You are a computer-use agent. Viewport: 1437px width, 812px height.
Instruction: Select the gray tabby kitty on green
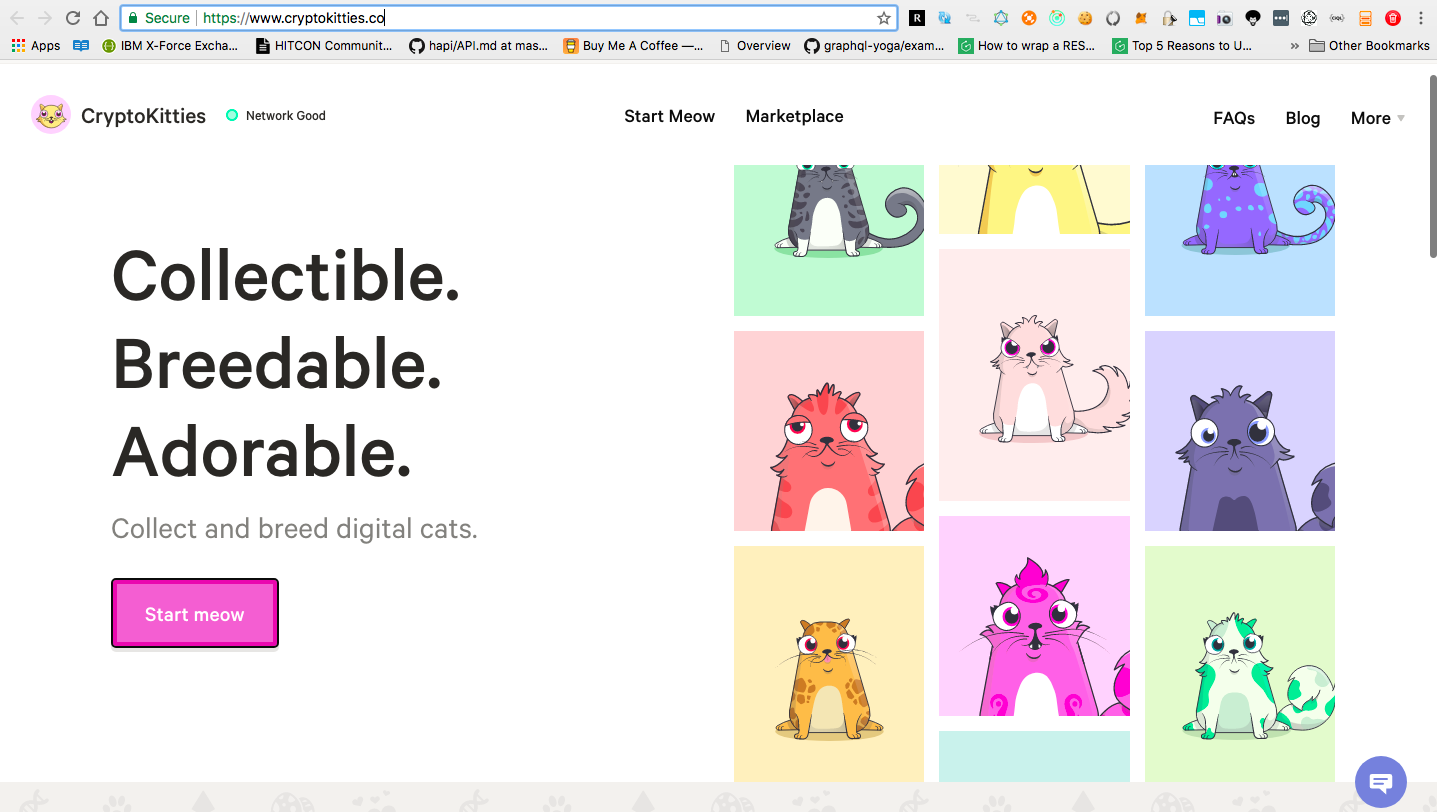(829, 240)
